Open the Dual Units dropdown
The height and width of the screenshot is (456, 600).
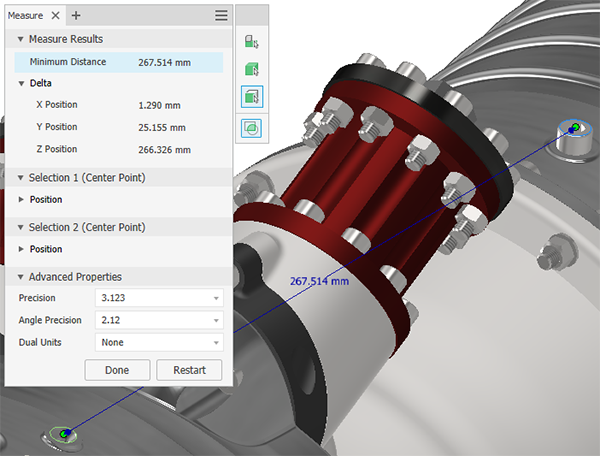159,342
